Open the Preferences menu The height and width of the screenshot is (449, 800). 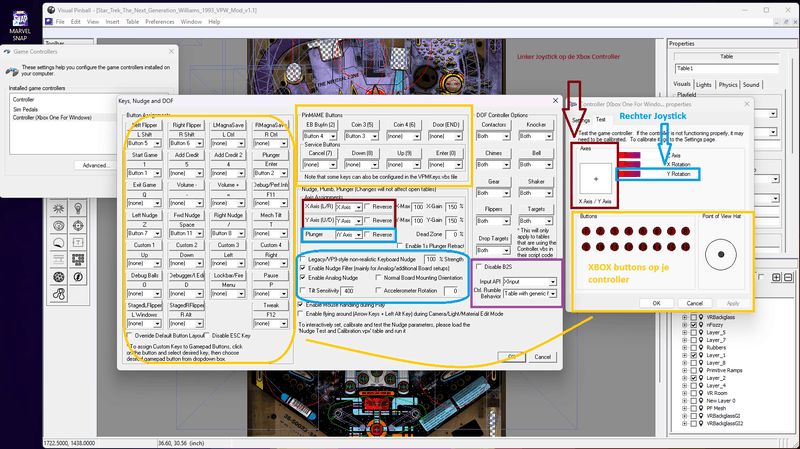(160, 22)
